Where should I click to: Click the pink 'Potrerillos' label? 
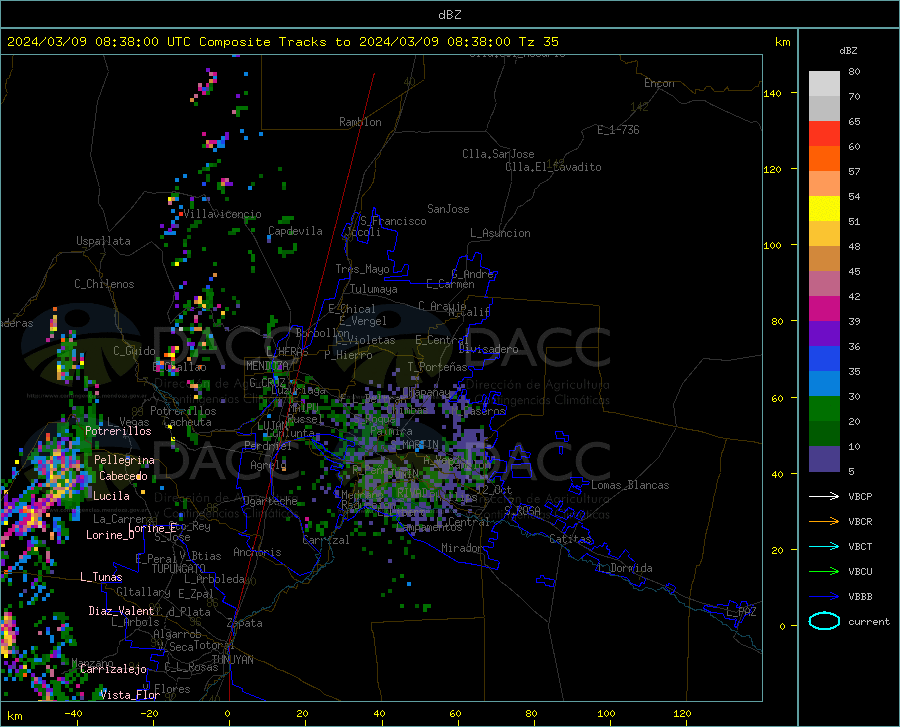click(x=118, y=431)
